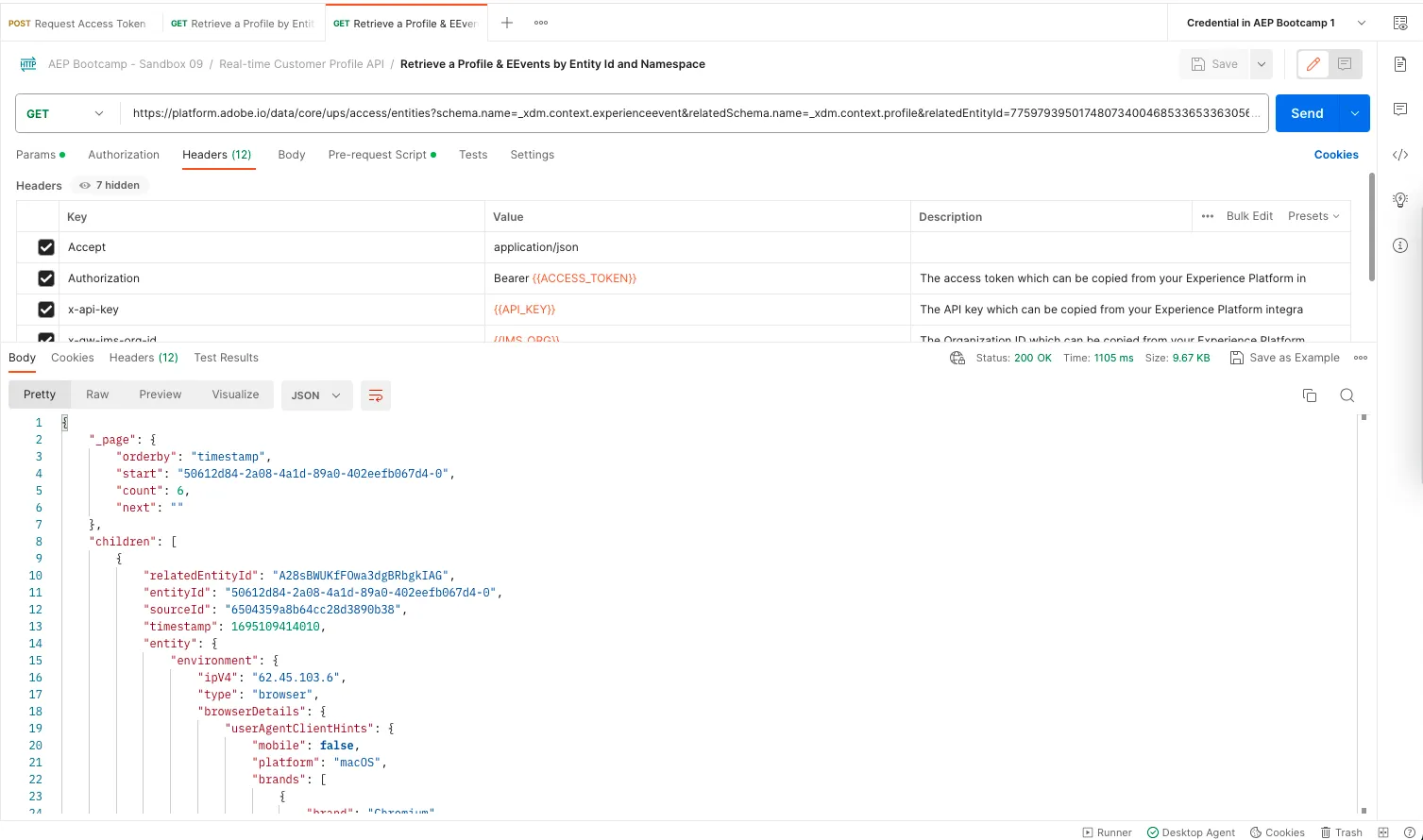This screenshot has width=1423, height=840.
Task: Disable the x-api-key header checkbox
Action: [45, 310]
